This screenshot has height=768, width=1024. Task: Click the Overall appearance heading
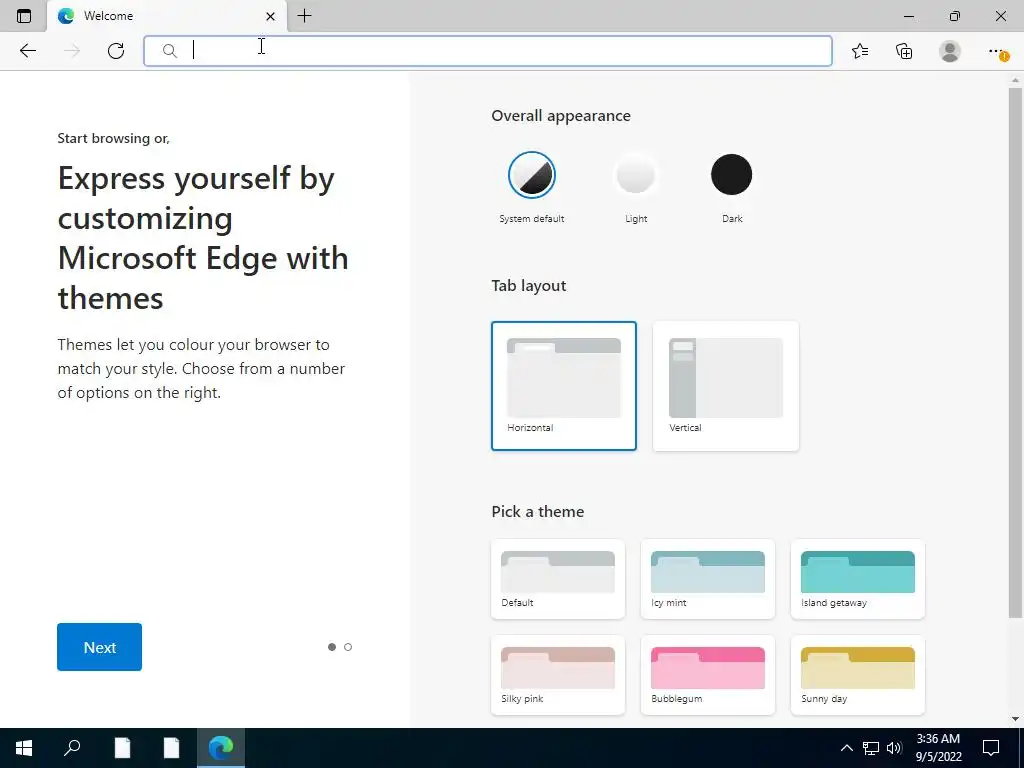click(561, 116)
